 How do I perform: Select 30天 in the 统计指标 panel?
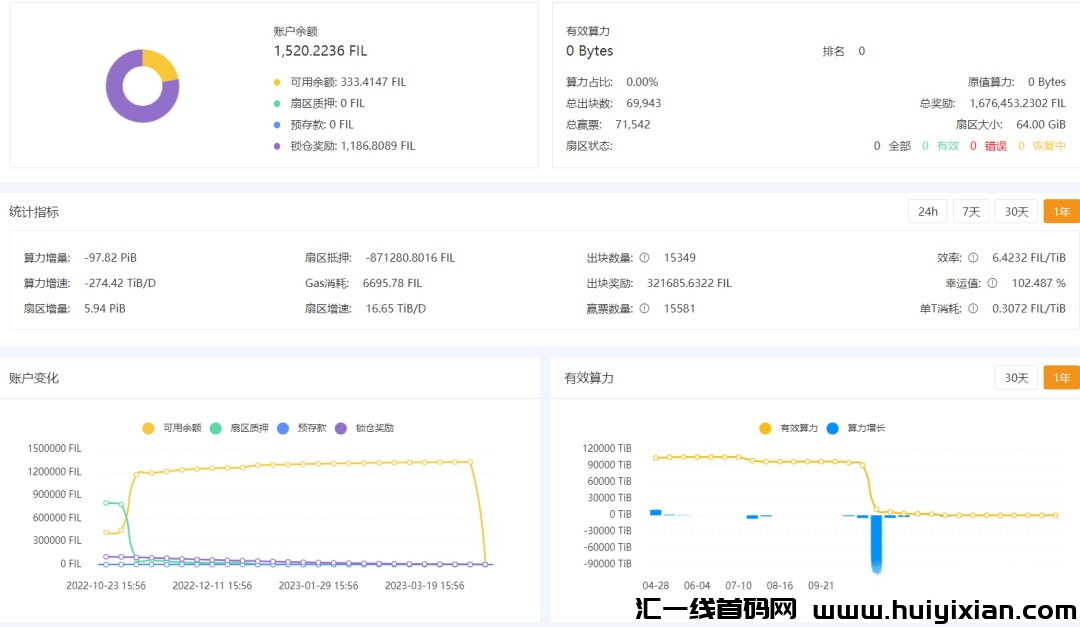[1016, 211]
